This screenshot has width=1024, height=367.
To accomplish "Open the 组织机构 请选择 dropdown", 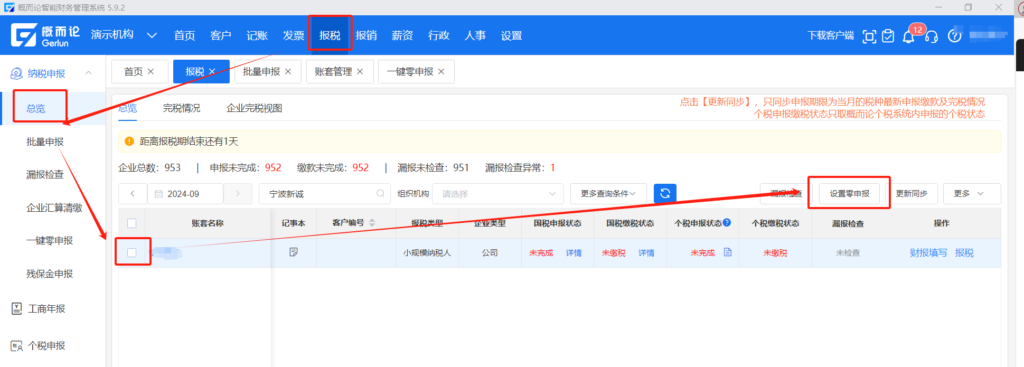I will (x=498, y=194).
